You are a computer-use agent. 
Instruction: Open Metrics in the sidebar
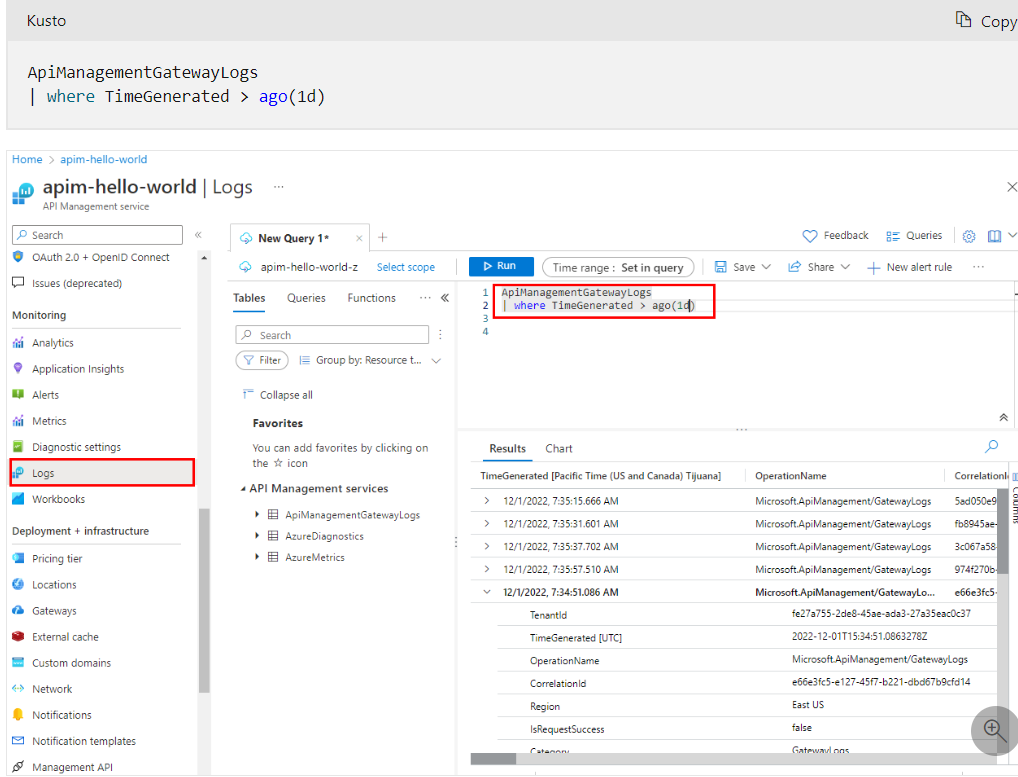tap(49, 421)
